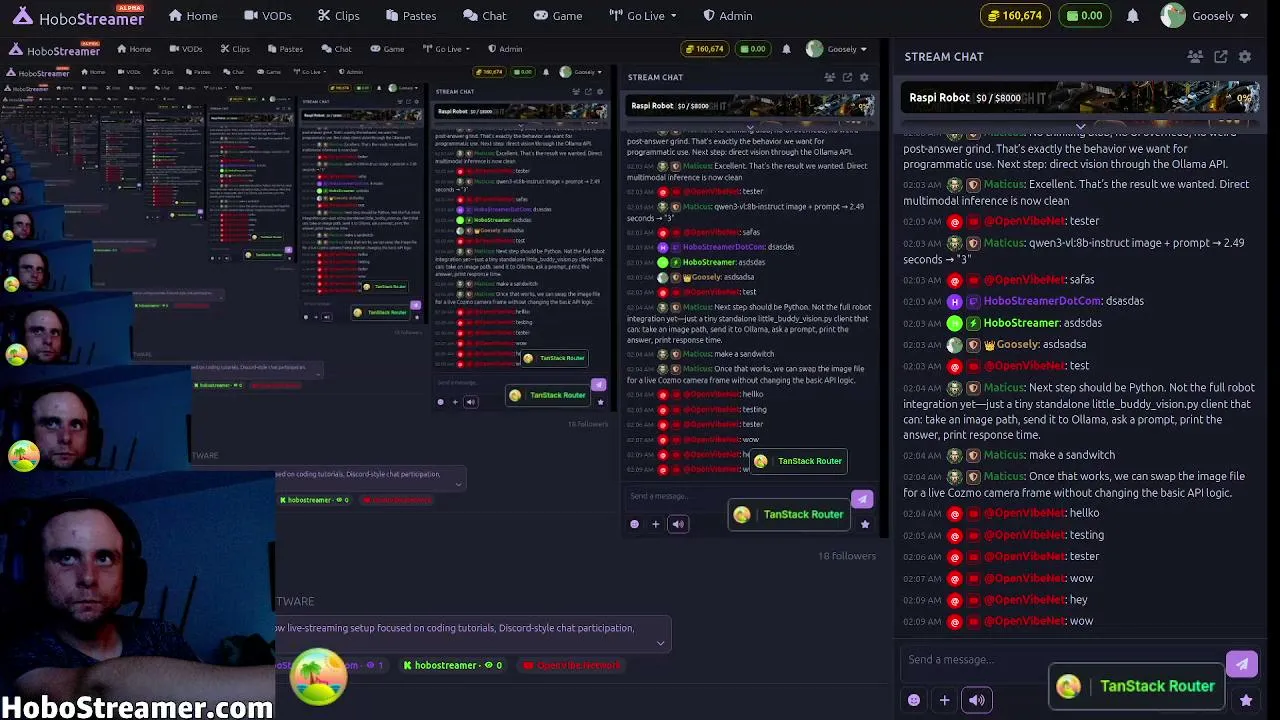Click the green hobostreamer chip in the largest mirrored copy
The image size is (1280, 720).
tap(452, 665)
